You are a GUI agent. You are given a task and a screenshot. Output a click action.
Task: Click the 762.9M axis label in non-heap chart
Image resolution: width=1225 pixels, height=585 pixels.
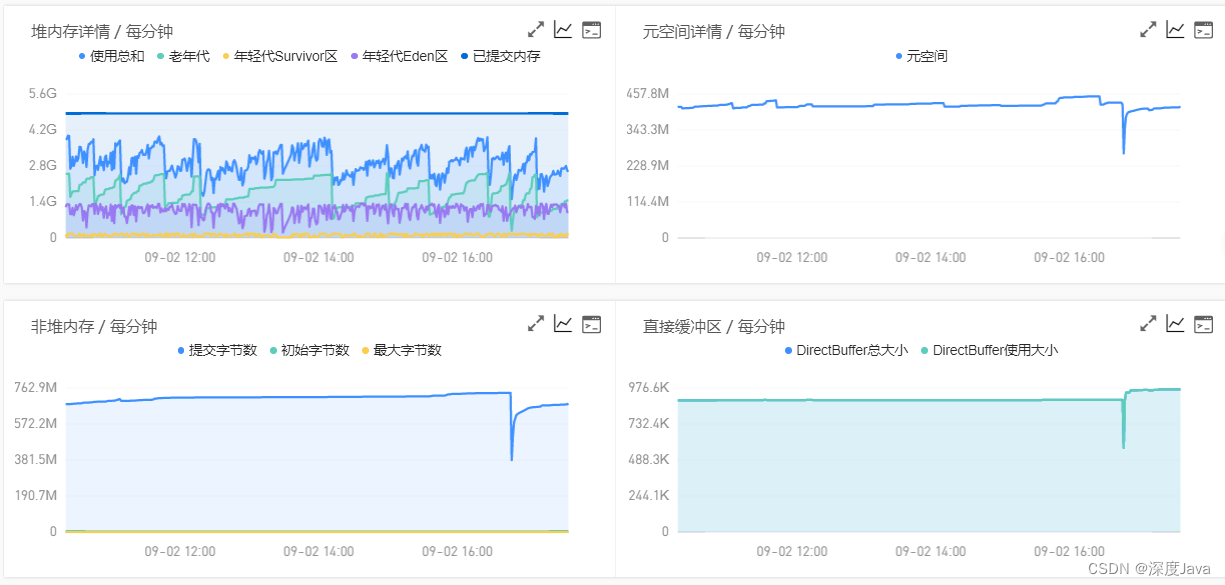click(x=35, y=387)
